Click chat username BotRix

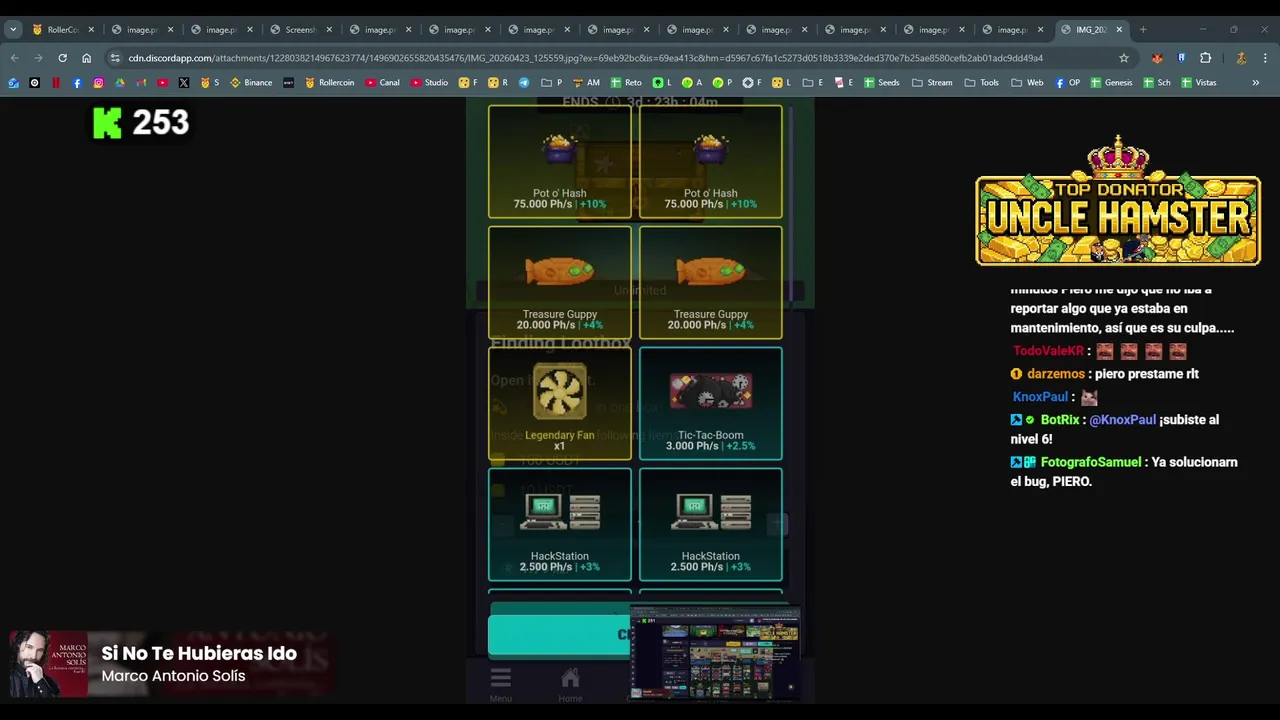tap(1061, 420)
